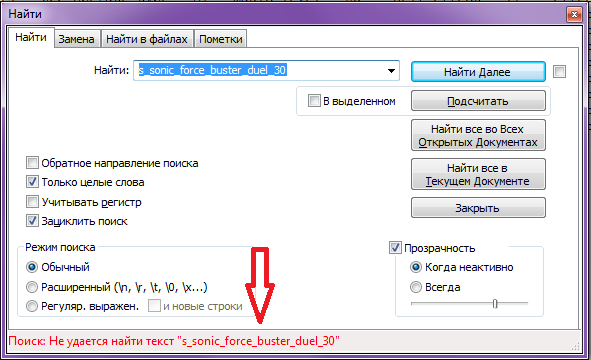Uncheck the Прозрачность checkbox

coord(395,248)
